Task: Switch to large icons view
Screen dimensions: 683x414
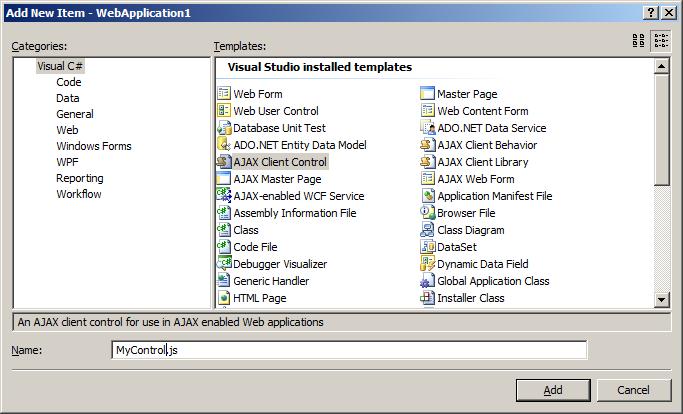Action: click(x=639, y=41)
